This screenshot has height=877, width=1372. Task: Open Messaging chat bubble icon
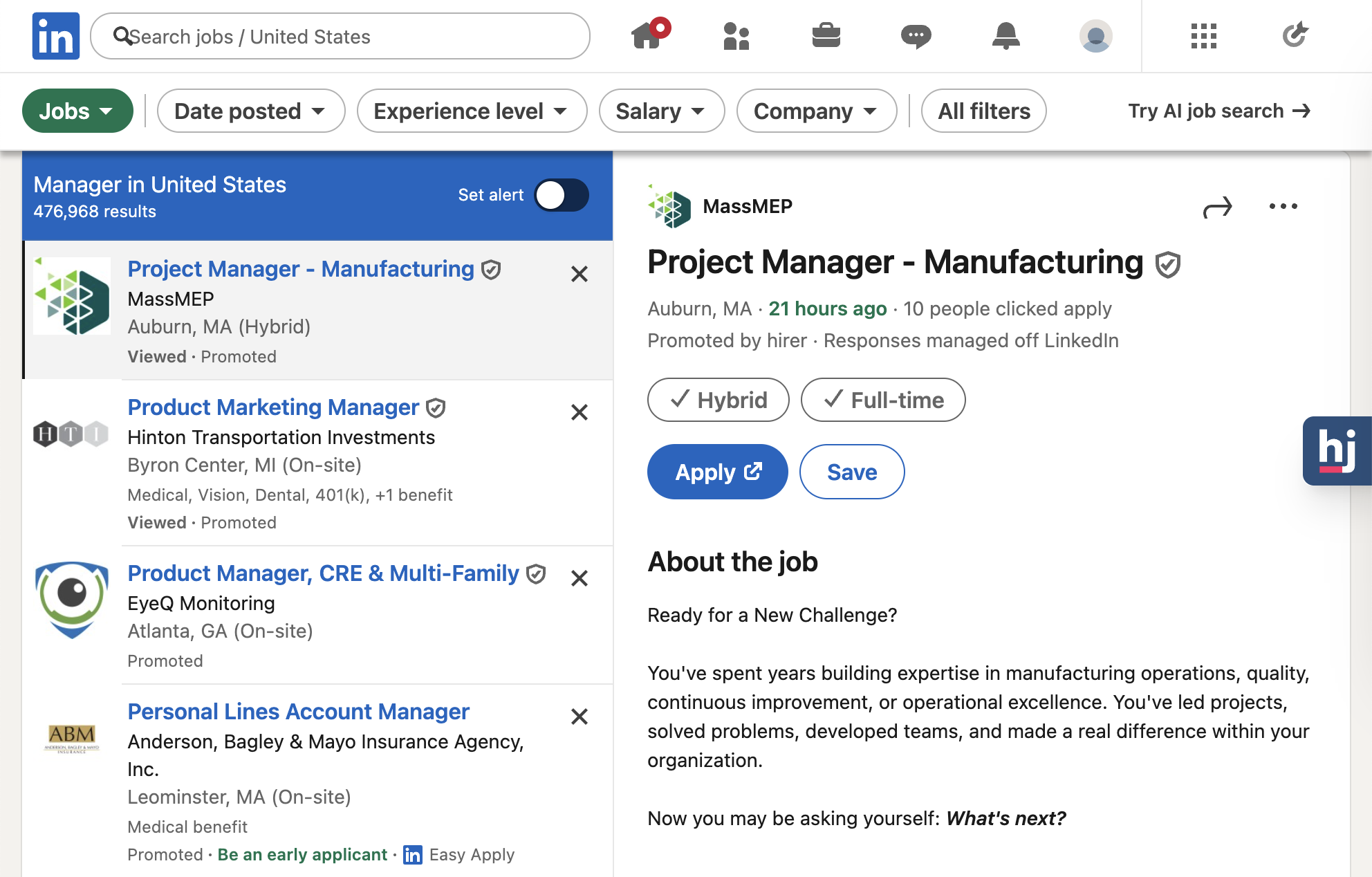(x=916, y=36)
